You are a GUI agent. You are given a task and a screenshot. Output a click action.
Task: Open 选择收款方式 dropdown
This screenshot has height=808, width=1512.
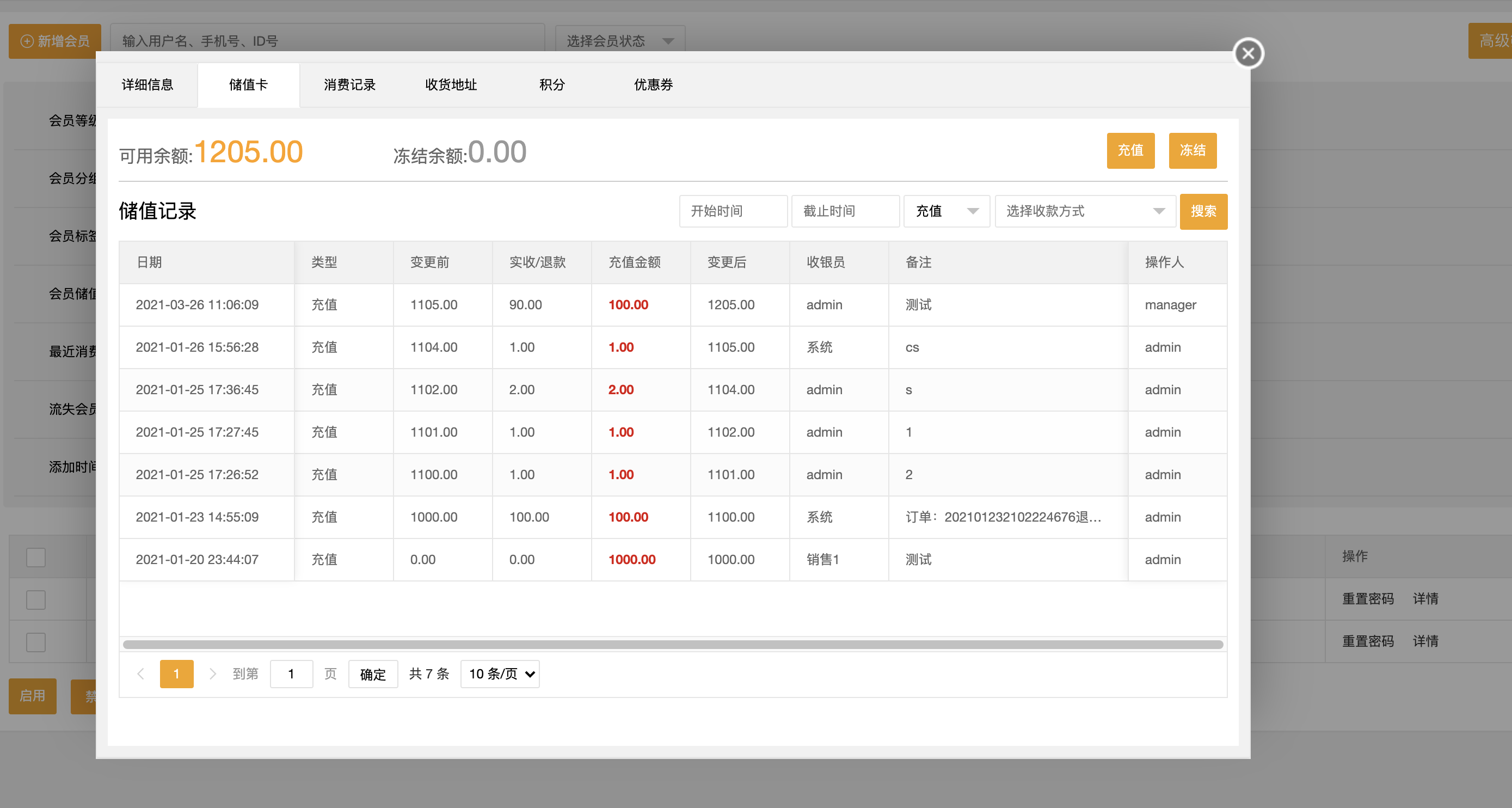[1085, 211]
